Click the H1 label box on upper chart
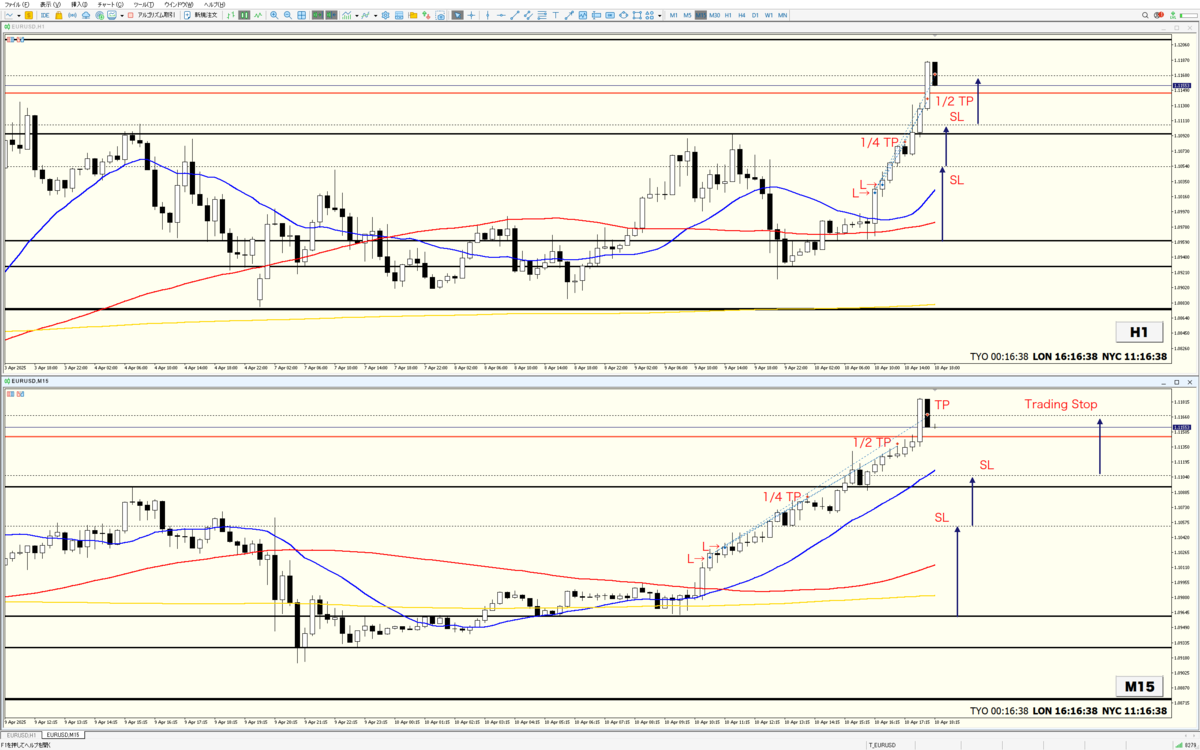The image size is (1200, 750). (x=1139, y=331)
